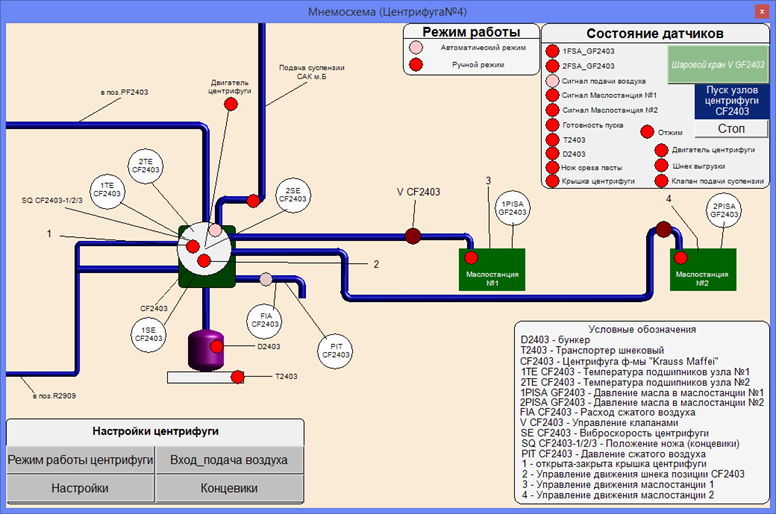776x514 pixels.
Task: Click the 2TE CF2403 temperature sensor circle
Action: [x=146, y=165]
